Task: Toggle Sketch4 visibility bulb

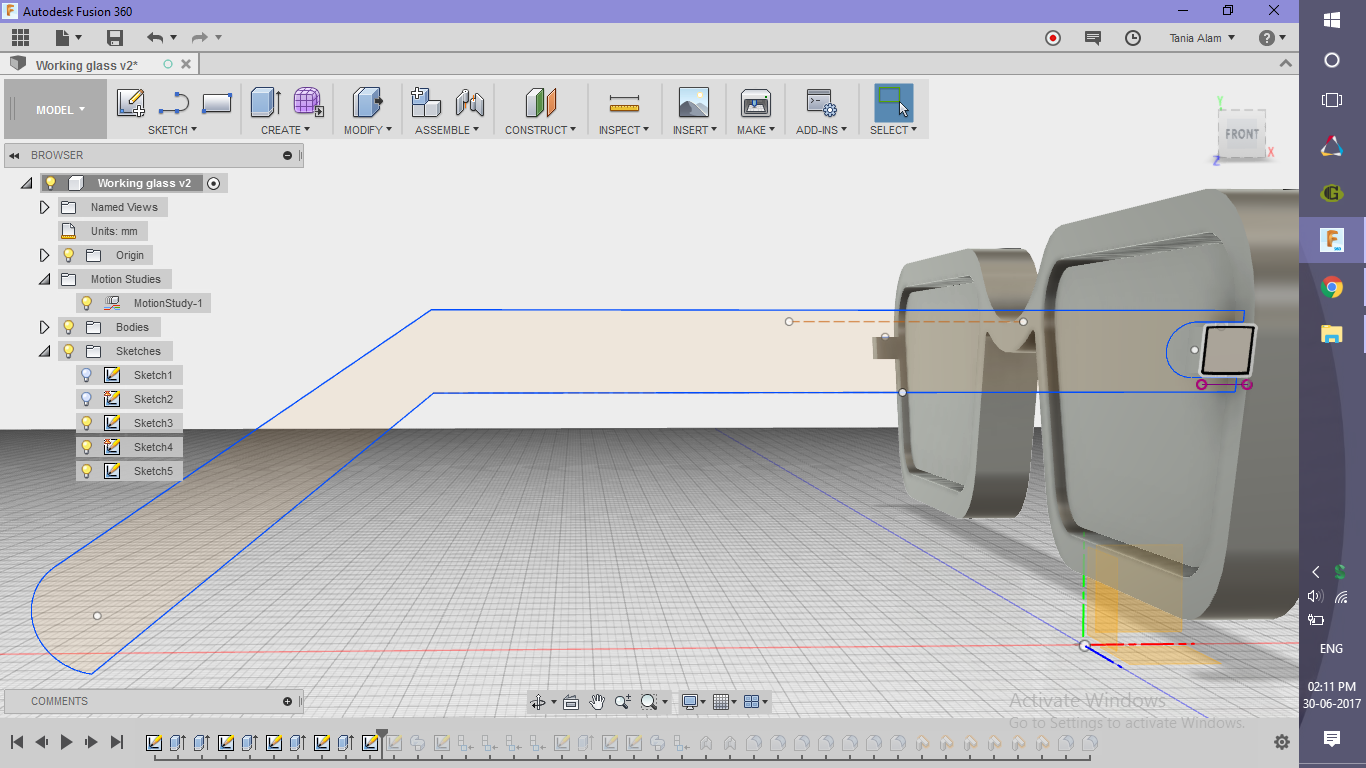Action: click(86, 447)
